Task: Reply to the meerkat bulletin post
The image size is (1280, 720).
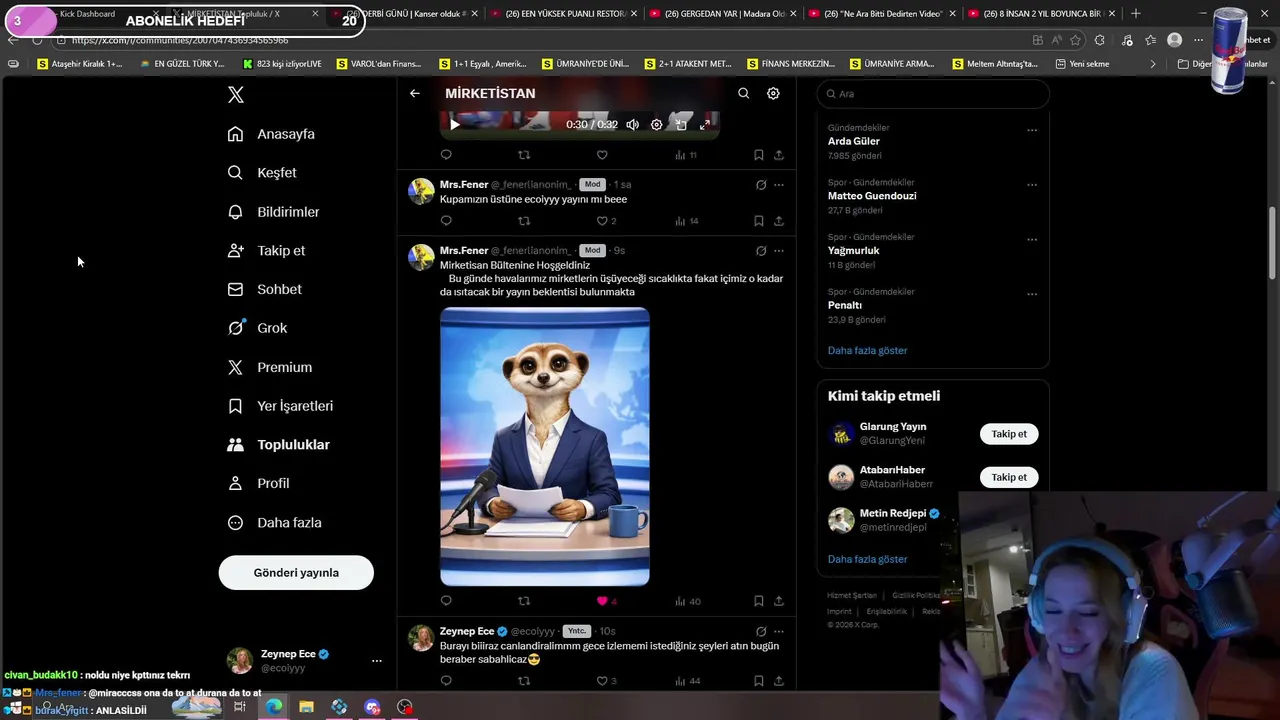Action: pos(446,601)
